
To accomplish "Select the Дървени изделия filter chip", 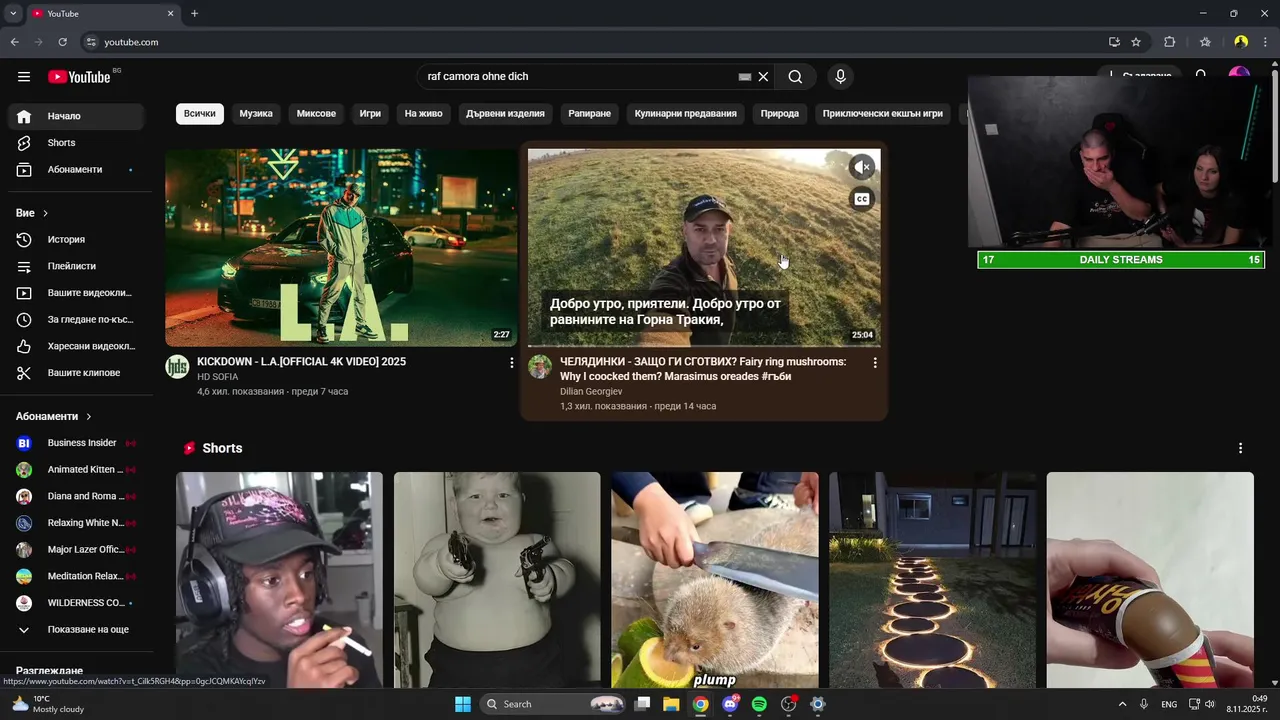I will (x=505, y=114).
